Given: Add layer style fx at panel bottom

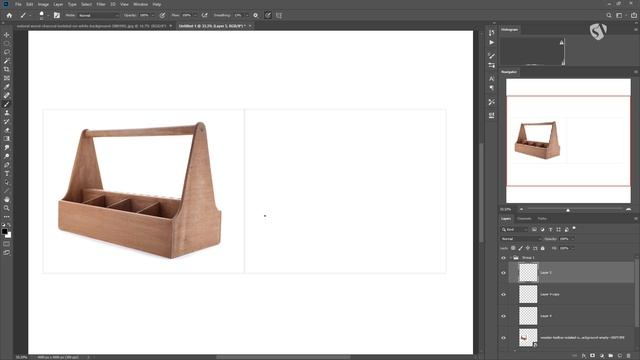Looking at the screenshot, I should (x=584, y=356).
